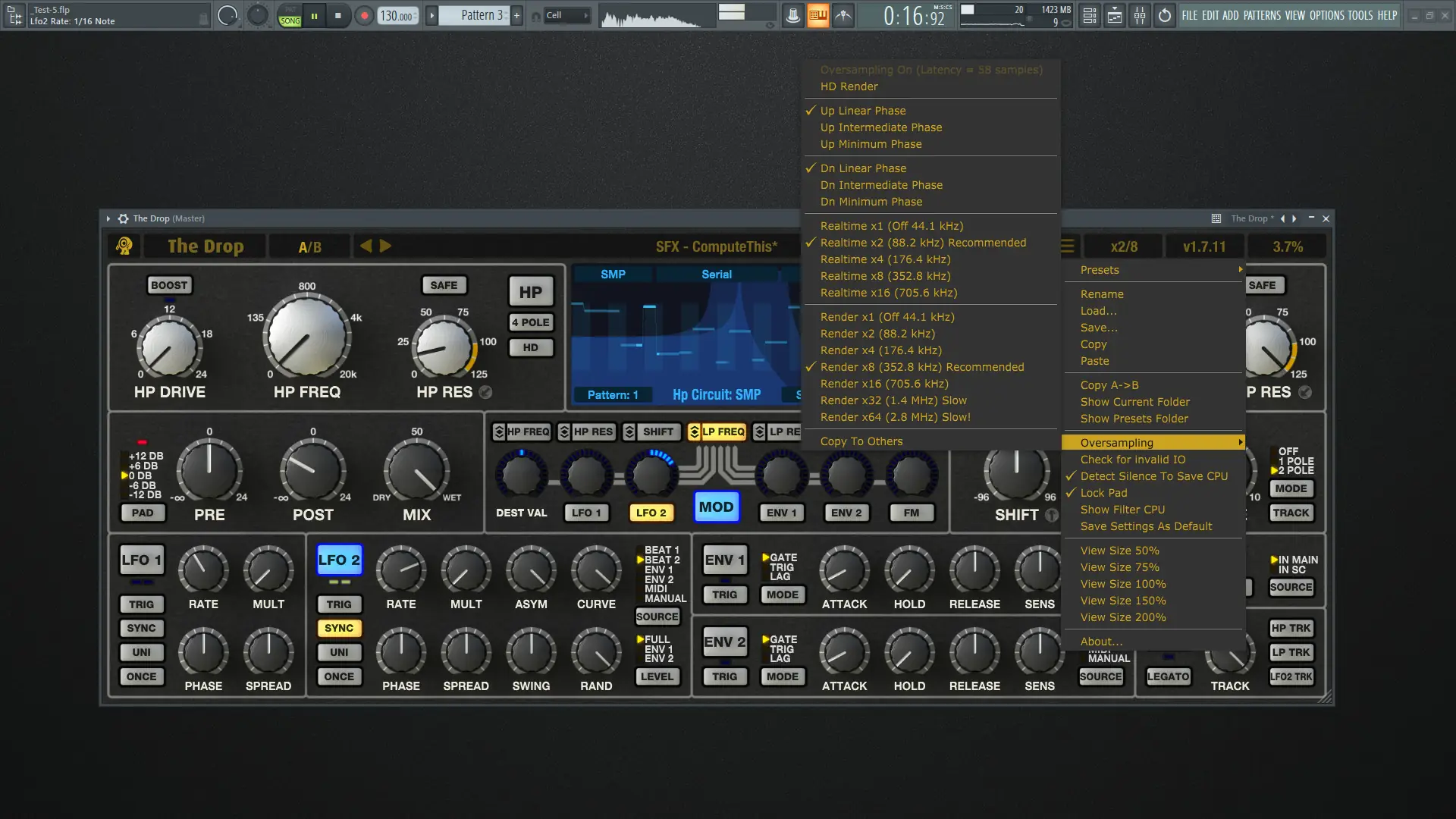Click the HP FREQ knob

coord(307,336)
